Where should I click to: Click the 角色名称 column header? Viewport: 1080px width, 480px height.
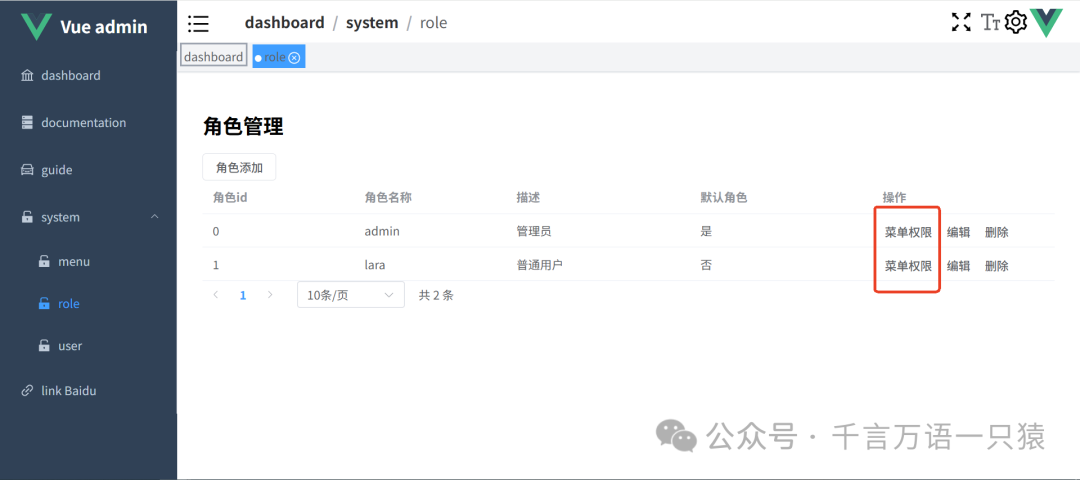388,198
